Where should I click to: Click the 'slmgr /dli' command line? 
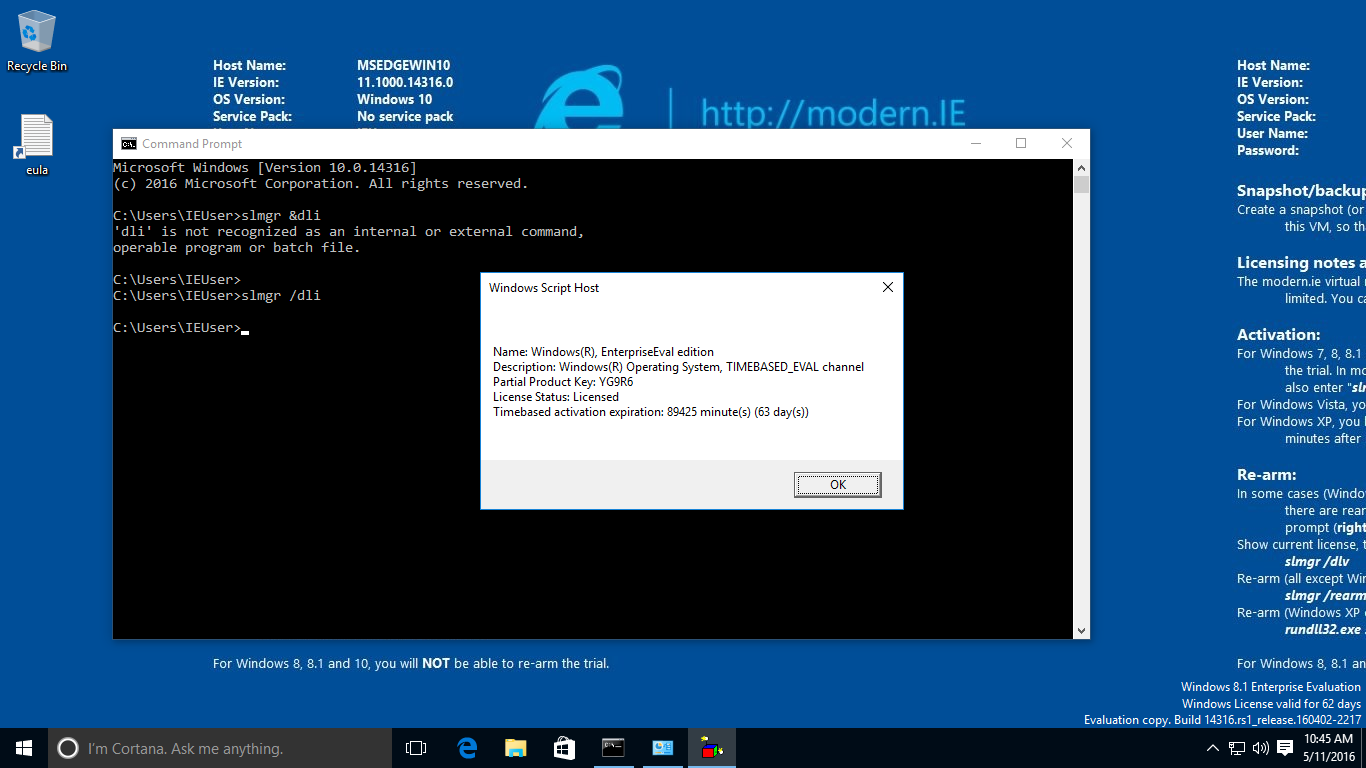[217, 296]
